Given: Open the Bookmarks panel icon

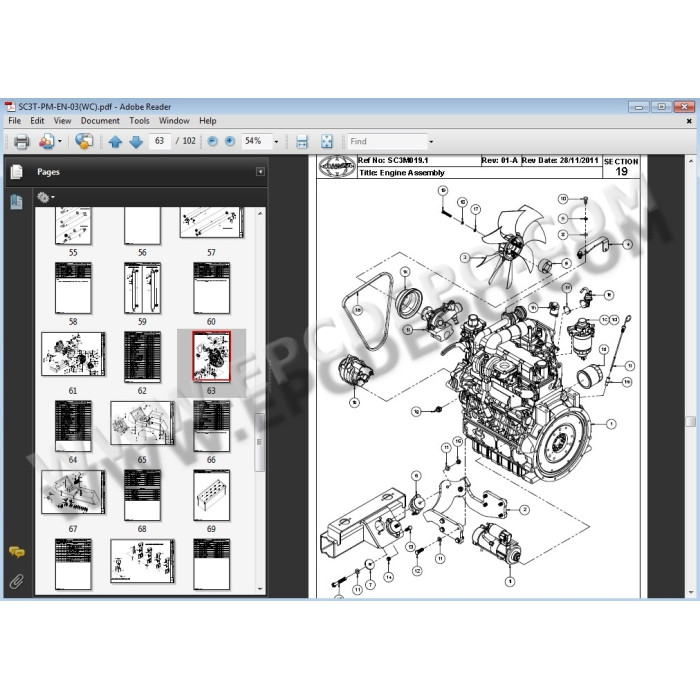Looking at the screenshot, I should coord(17,202).
